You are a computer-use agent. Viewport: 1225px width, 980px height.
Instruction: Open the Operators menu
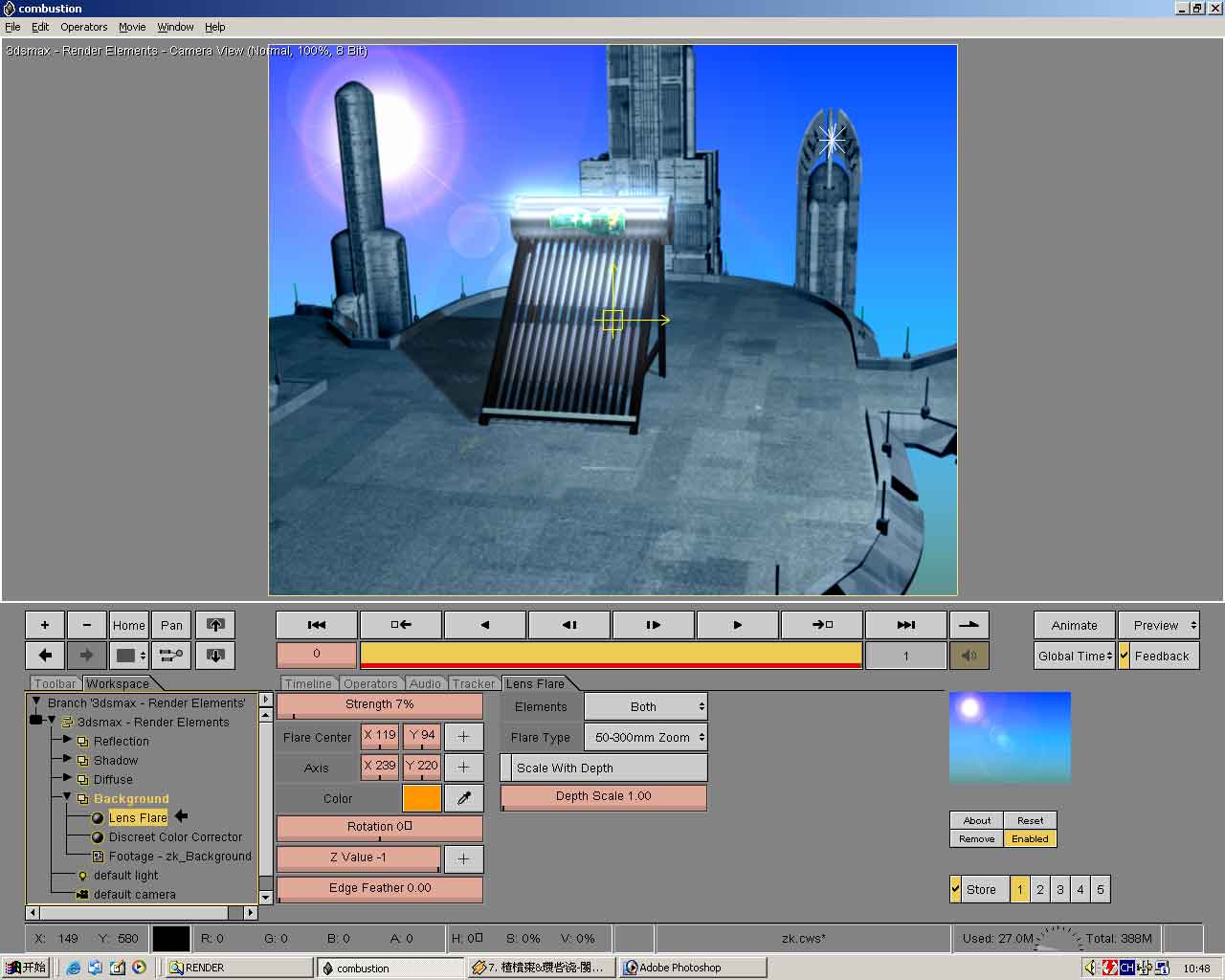tap(84, 27)
